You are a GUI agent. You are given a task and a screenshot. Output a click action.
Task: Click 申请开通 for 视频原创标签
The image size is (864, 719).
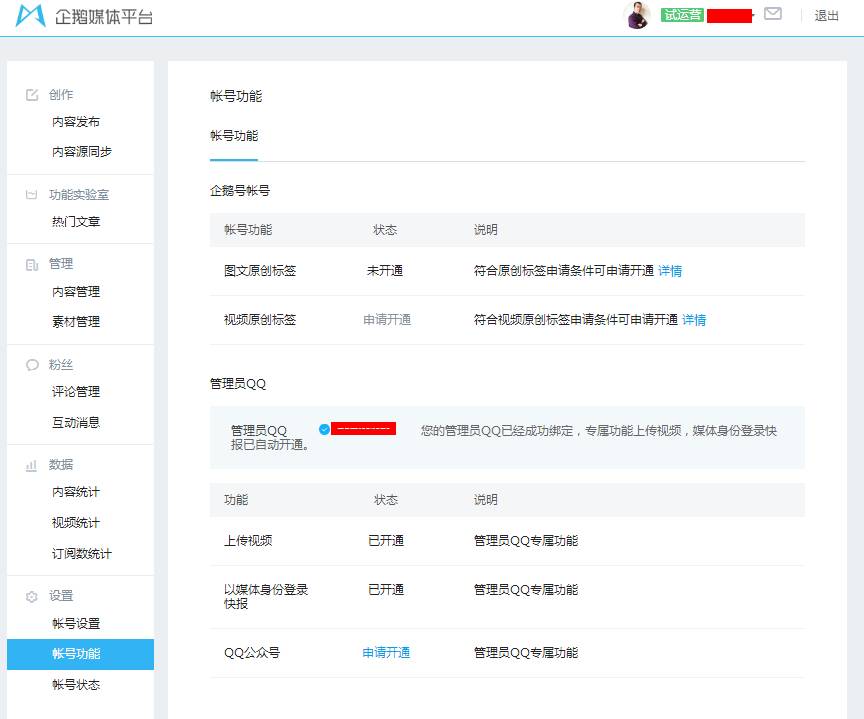(387, 321)
